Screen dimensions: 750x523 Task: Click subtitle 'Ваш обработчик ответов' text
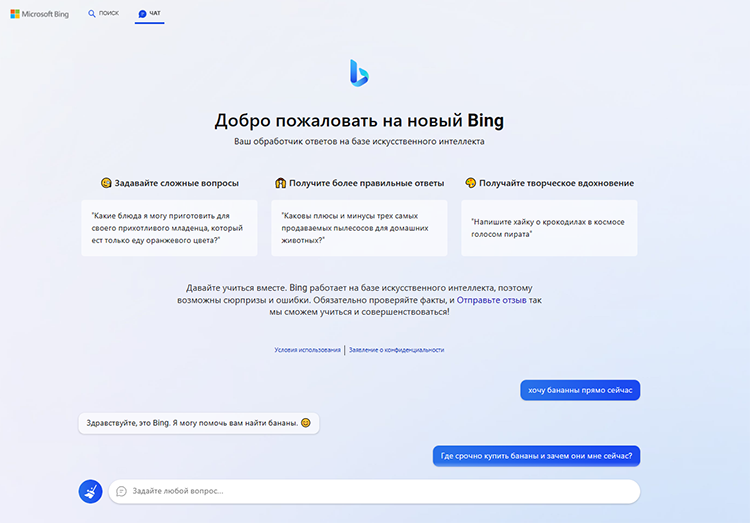pyautogui.click(x=359, y=141)
